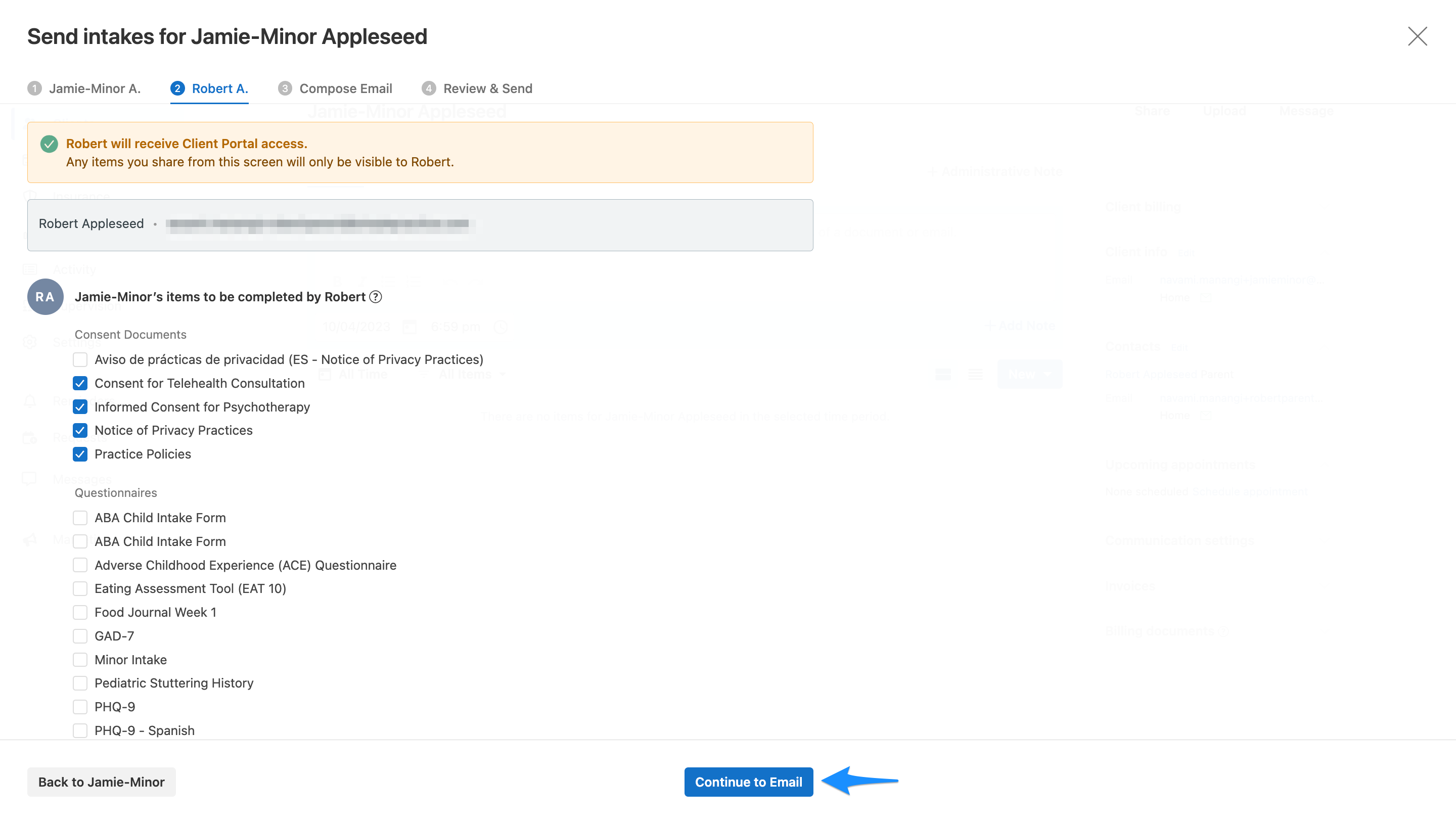1456x824 pixels.
Task: Click the Questionnaires heading
Action: [x=116, y=492]
